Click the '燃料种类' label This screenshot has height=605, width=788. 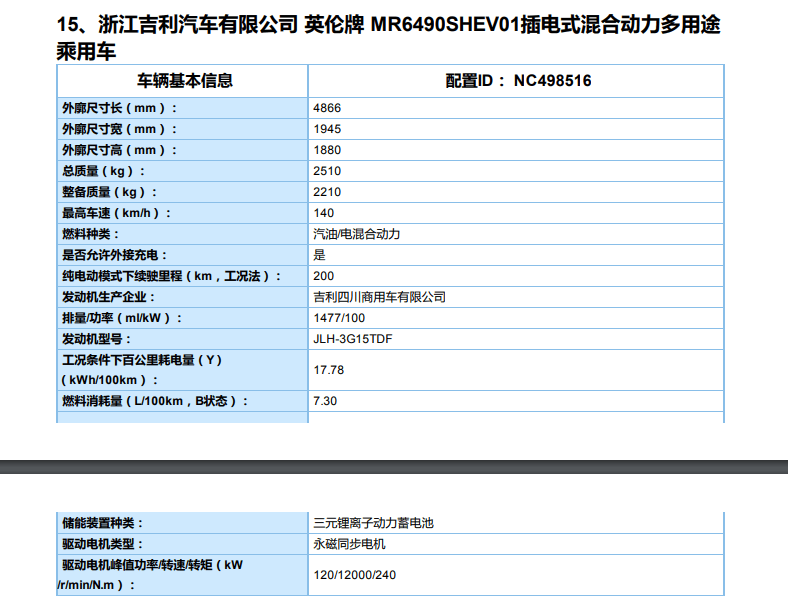pos(90,234)
